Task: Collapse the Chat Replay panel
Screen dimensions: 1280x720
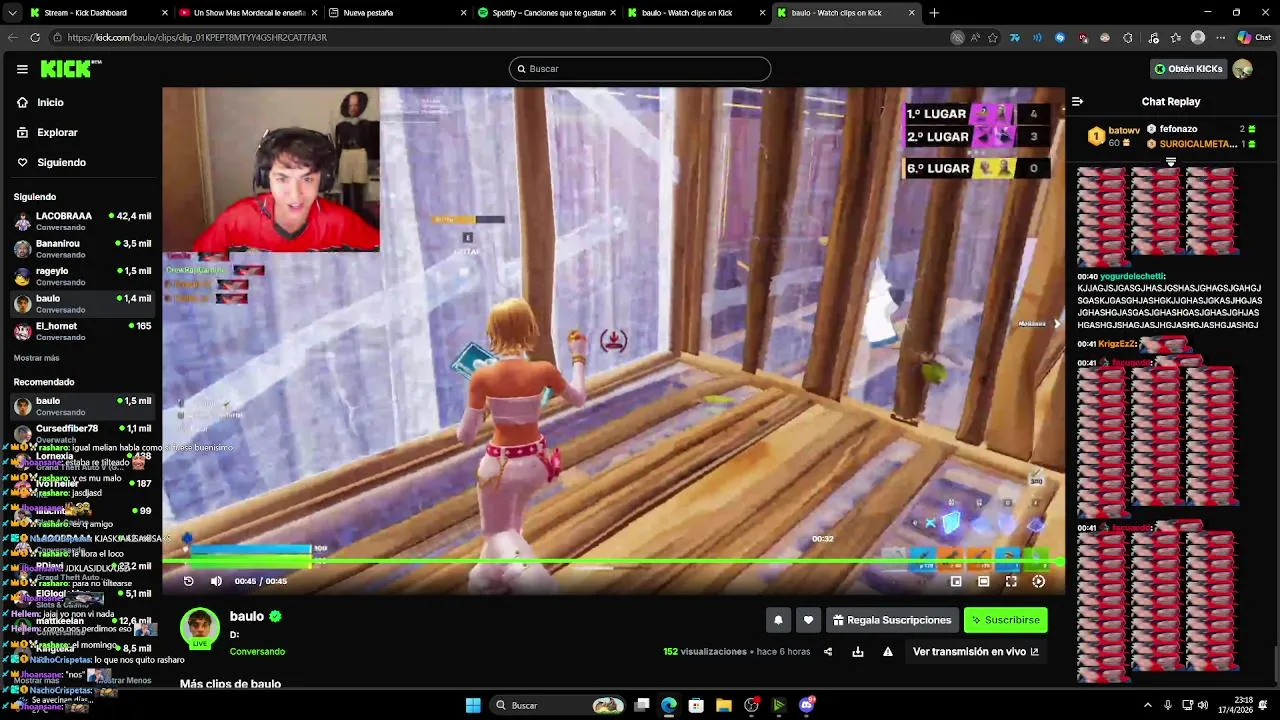Action: coord(1077,101)
